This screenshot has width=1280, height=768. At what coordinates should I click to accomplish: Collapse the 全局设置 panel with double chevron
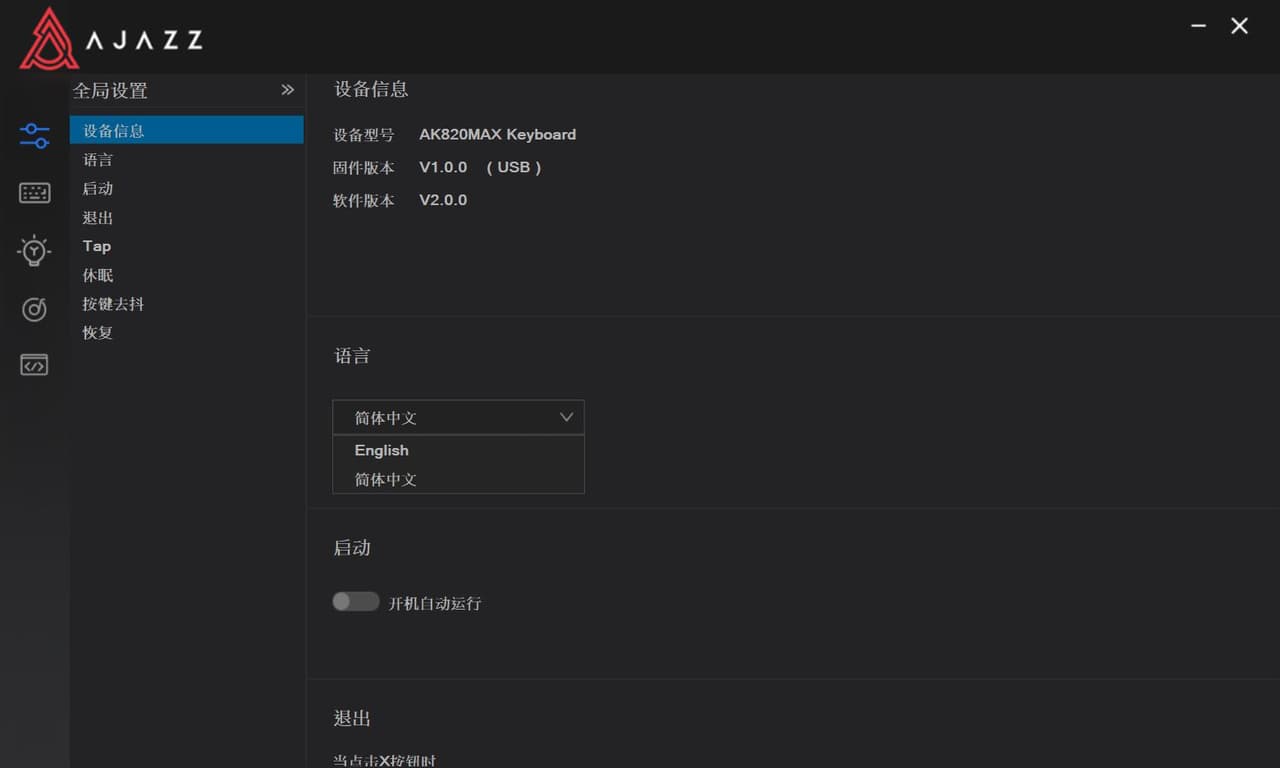tap(287, 90)
